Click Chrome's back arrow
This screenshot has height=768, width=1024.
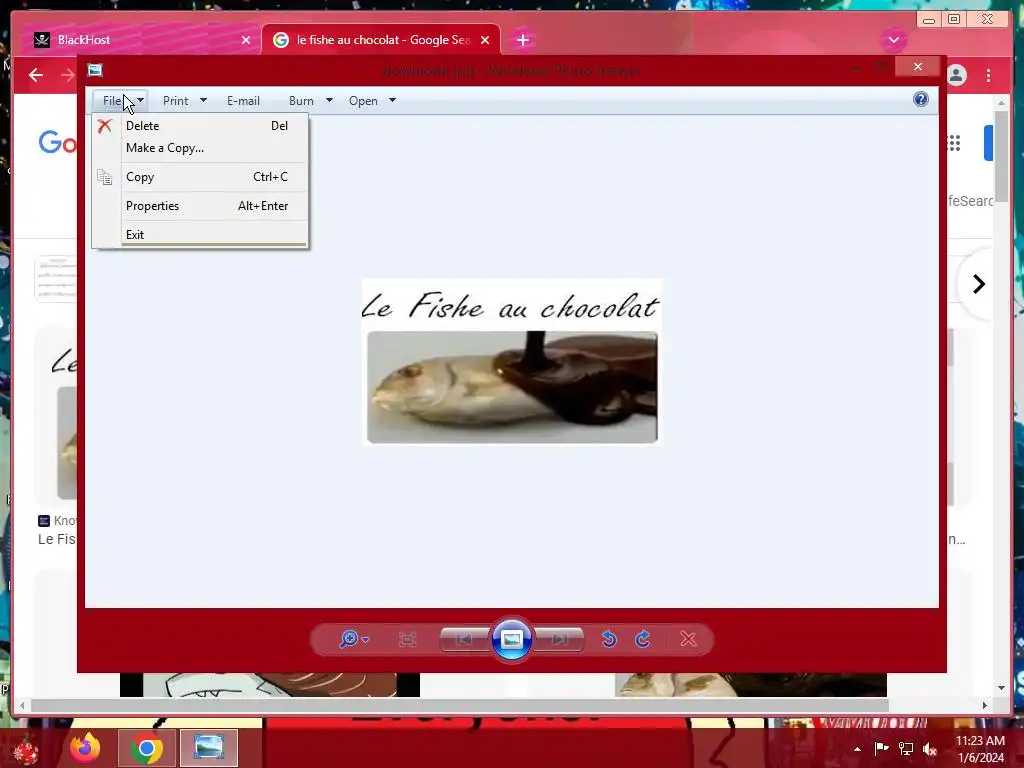point(36,75)
